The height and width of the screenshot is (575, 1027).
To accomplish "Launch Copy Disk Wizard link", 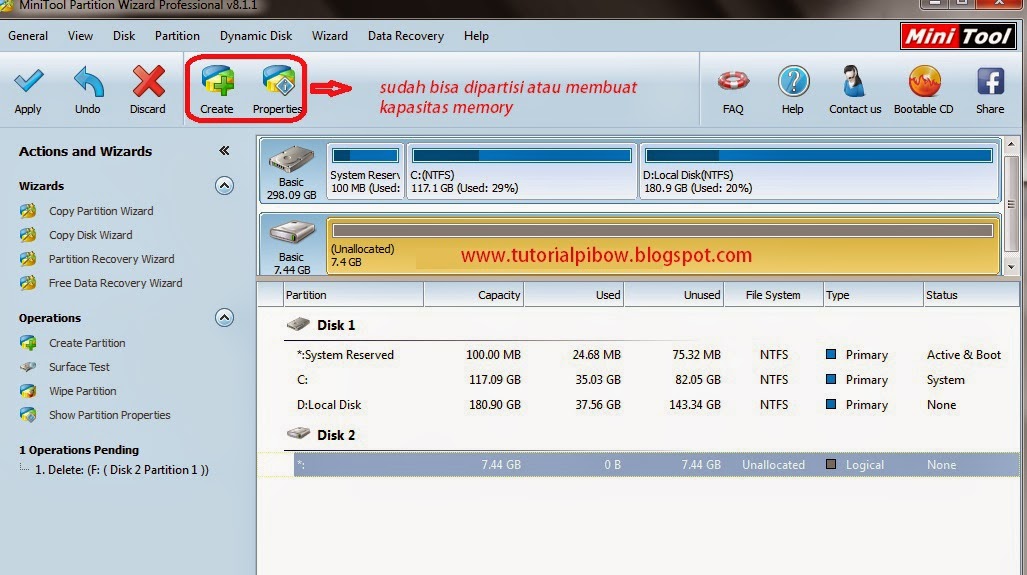I will tap(90, 234).
